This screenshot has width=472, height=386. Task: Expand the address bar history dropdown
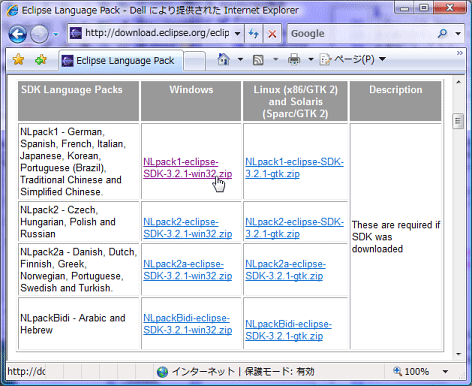pyautogui.click(x=237, y=33)
